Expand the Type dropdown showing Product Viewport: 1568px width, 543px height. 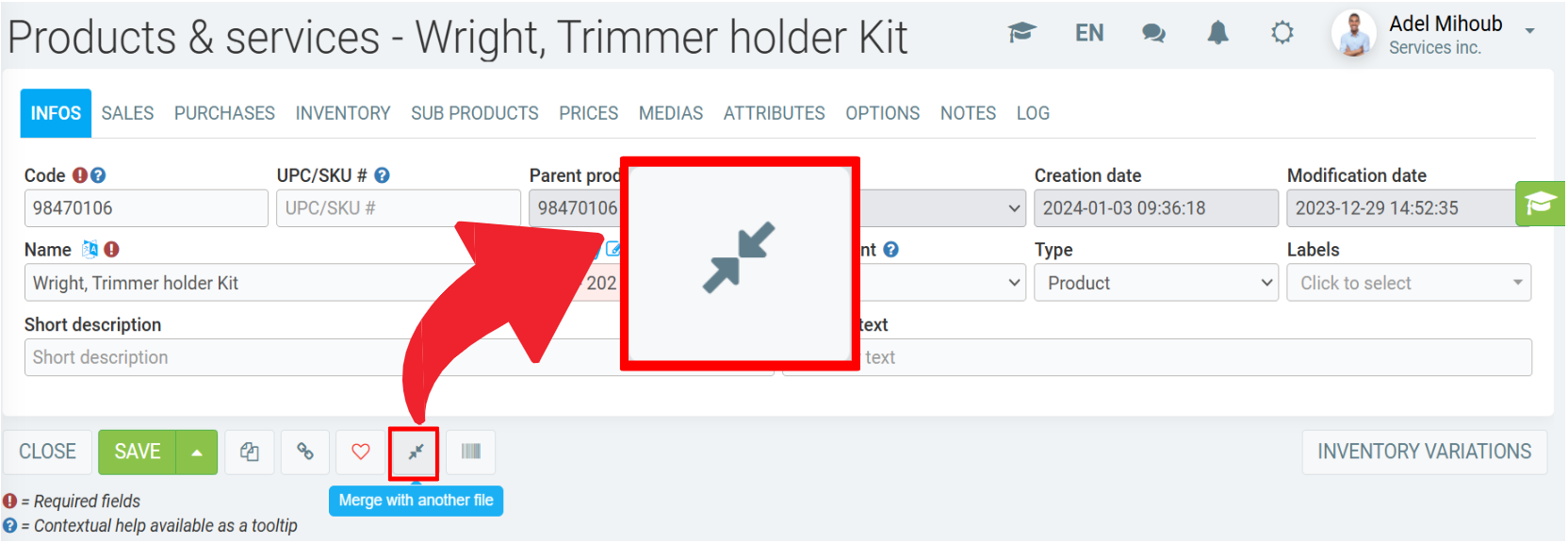pyautogui.click(x=1155, y=283)
